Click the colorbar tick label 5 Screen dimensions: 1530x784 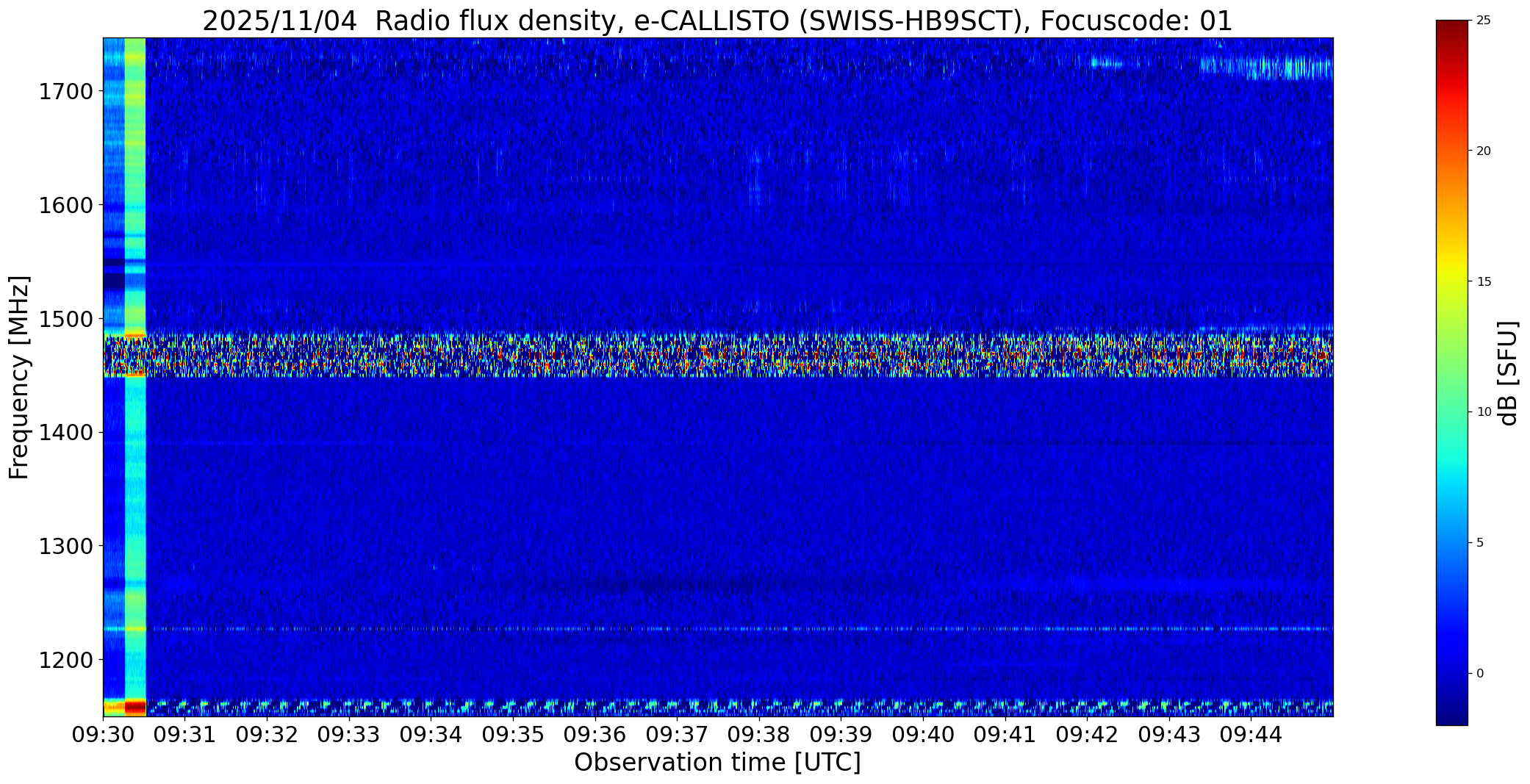pos(1480,543)
